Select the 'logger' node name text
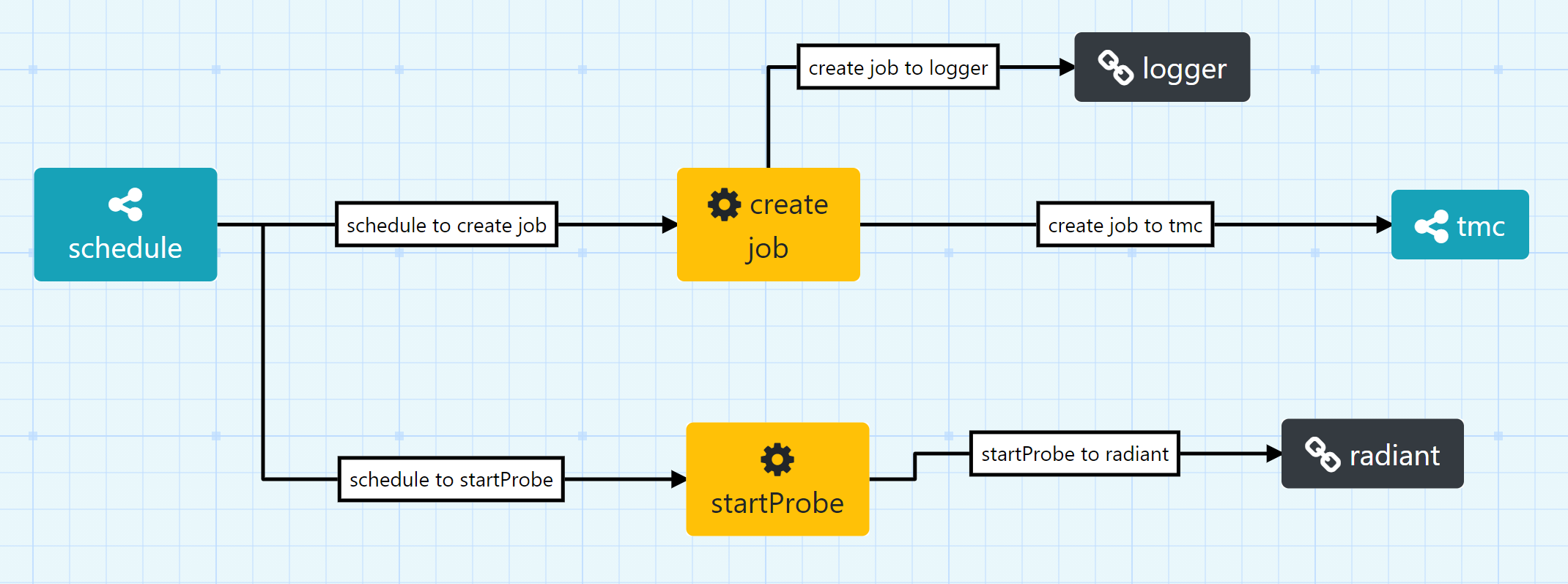1568x584 pixels. [x=1184, y=70]
